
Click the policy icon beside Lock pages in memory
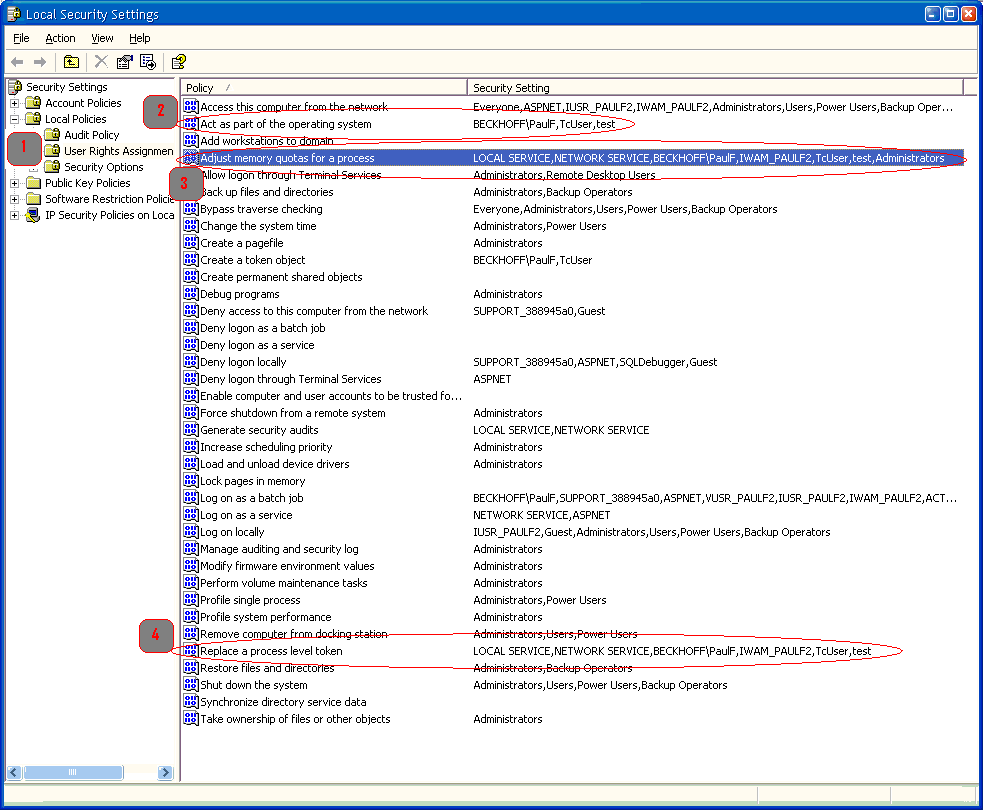pos(191,481)
